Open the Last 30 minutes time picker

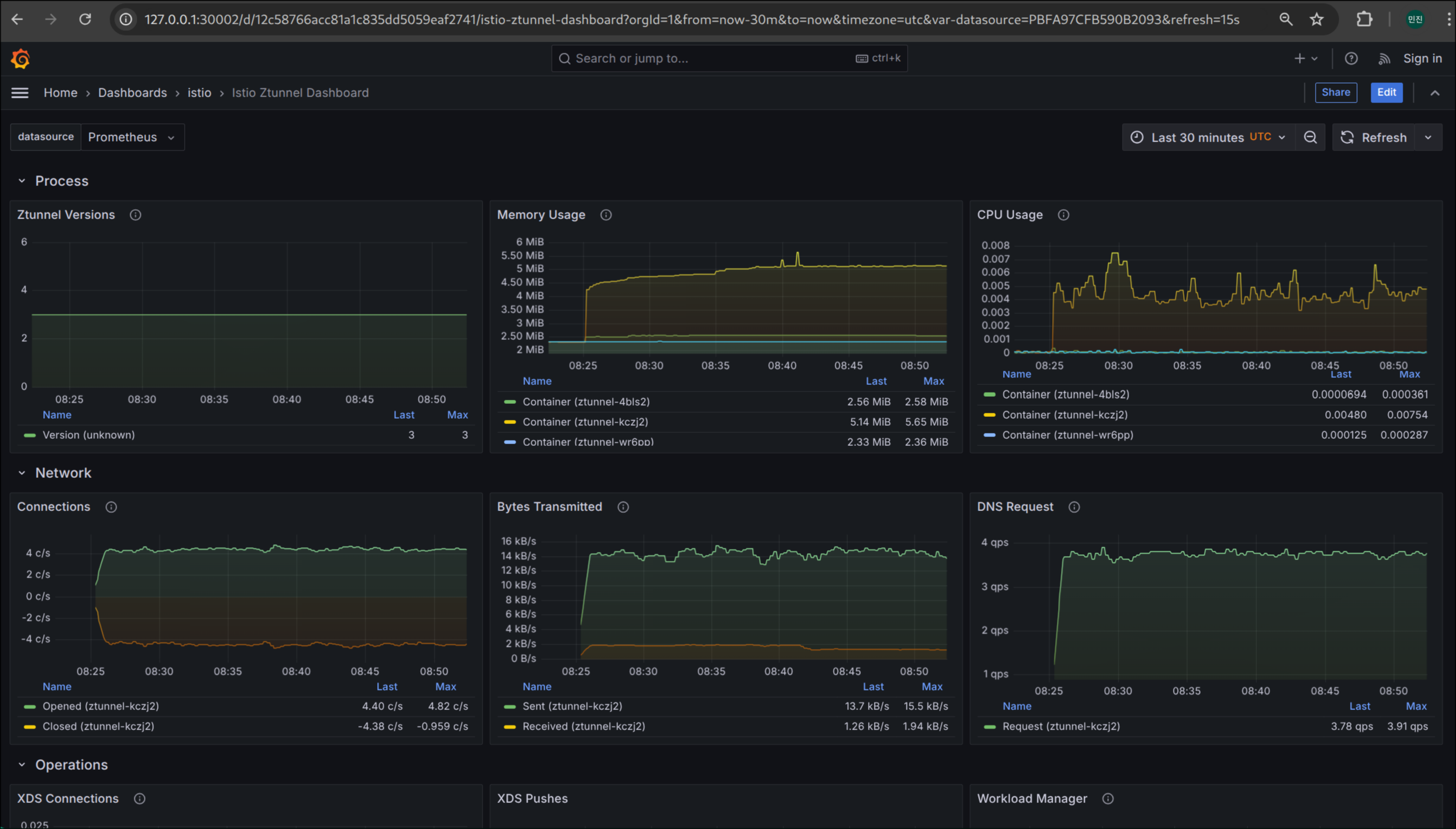pyautogui.click(x=1208, y=137)
